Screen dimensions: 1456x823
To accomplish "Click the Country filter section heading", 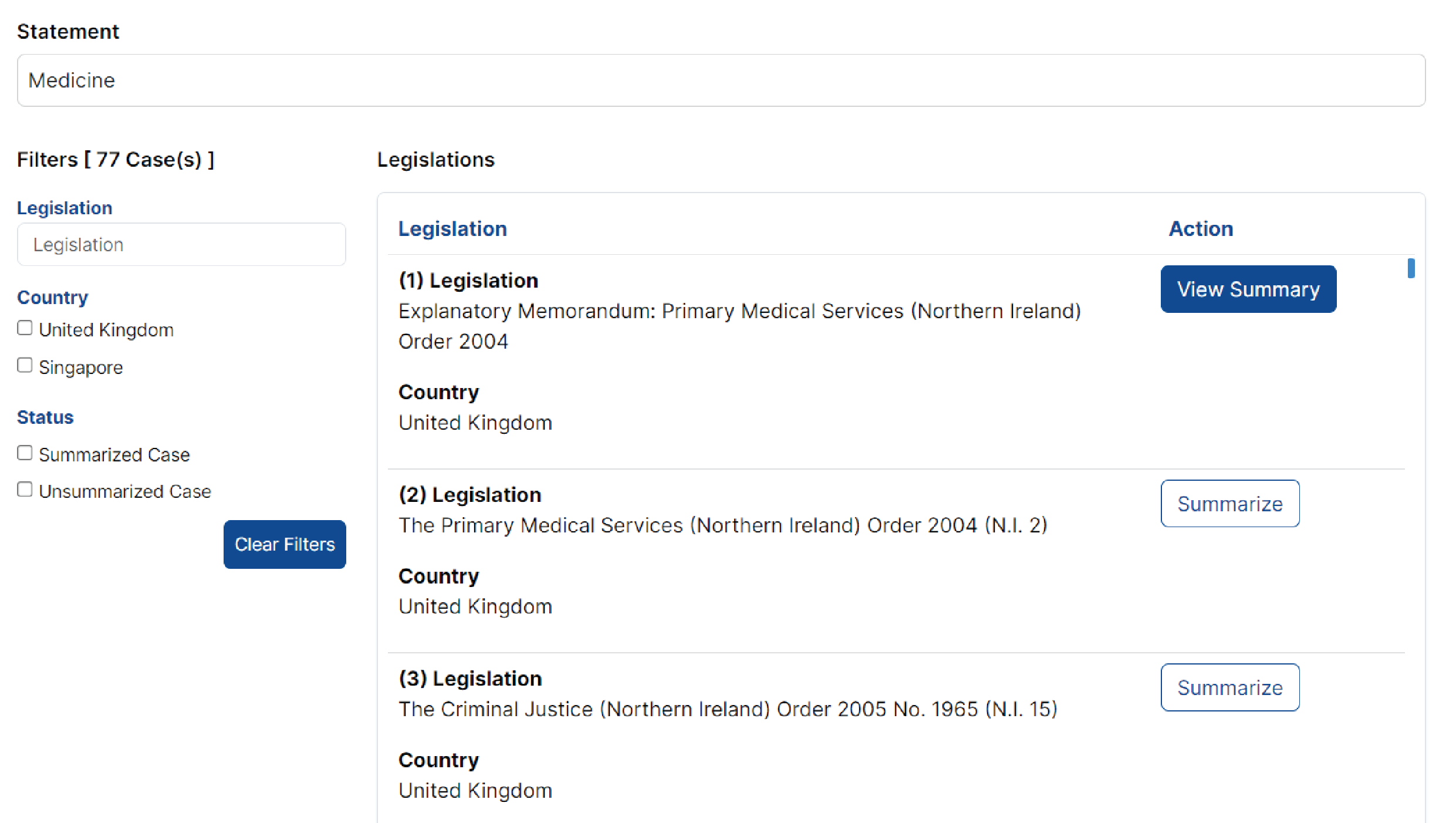I will click(x=52, y=298).
